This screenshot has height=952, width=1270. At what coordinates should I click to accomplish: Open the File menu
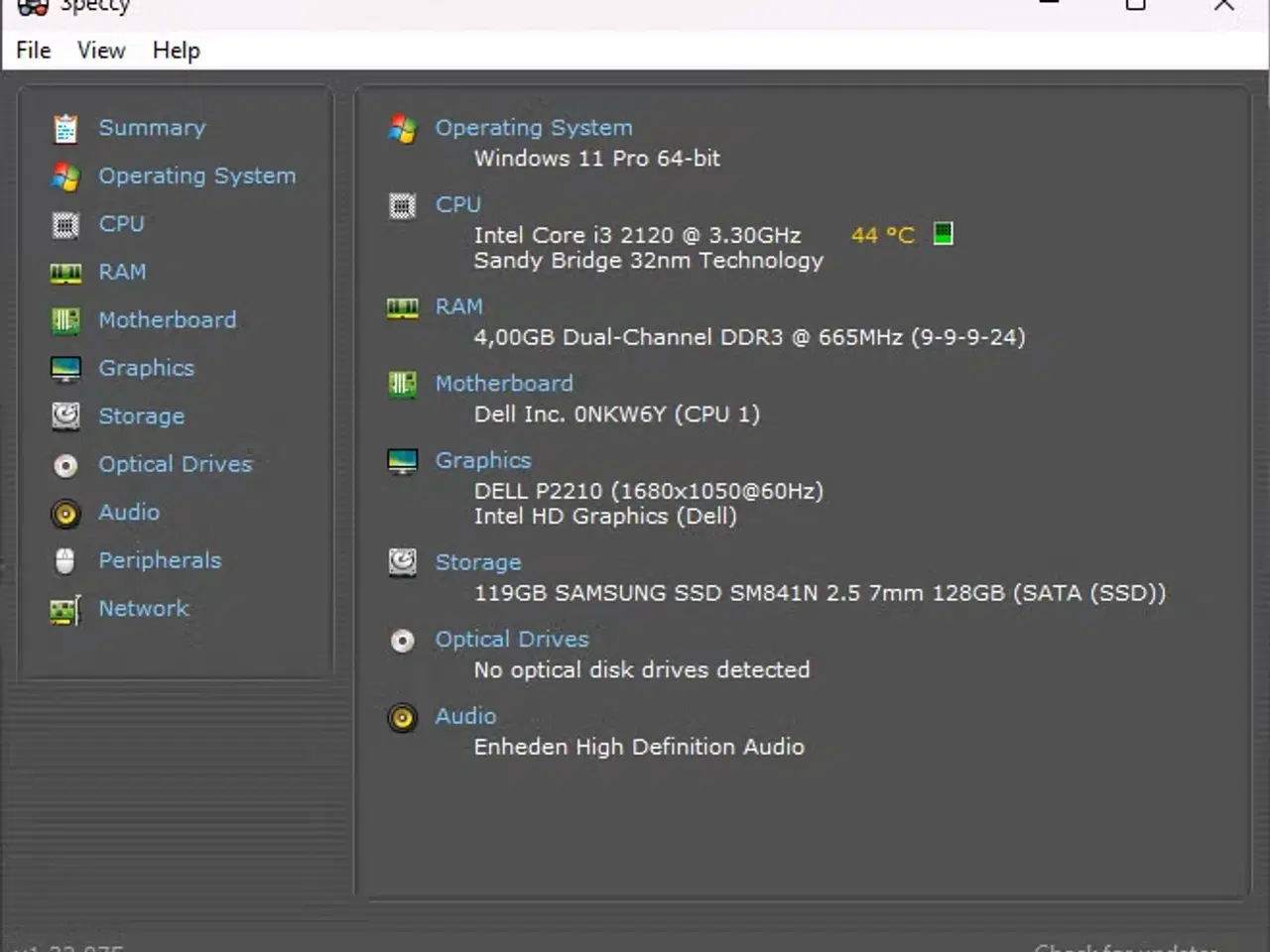(33, 50)
